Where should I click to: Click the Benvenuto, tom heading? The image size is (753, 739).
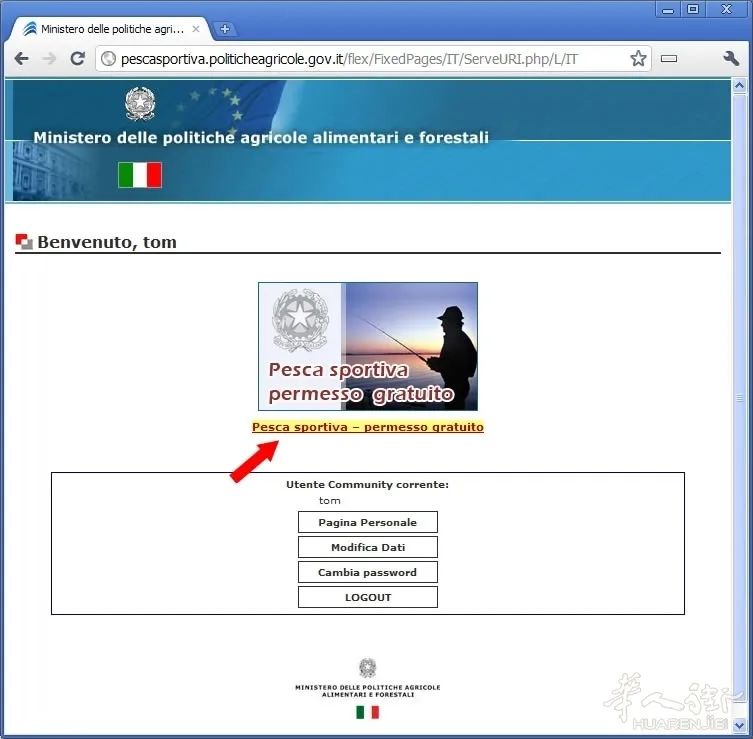(107, 242)
